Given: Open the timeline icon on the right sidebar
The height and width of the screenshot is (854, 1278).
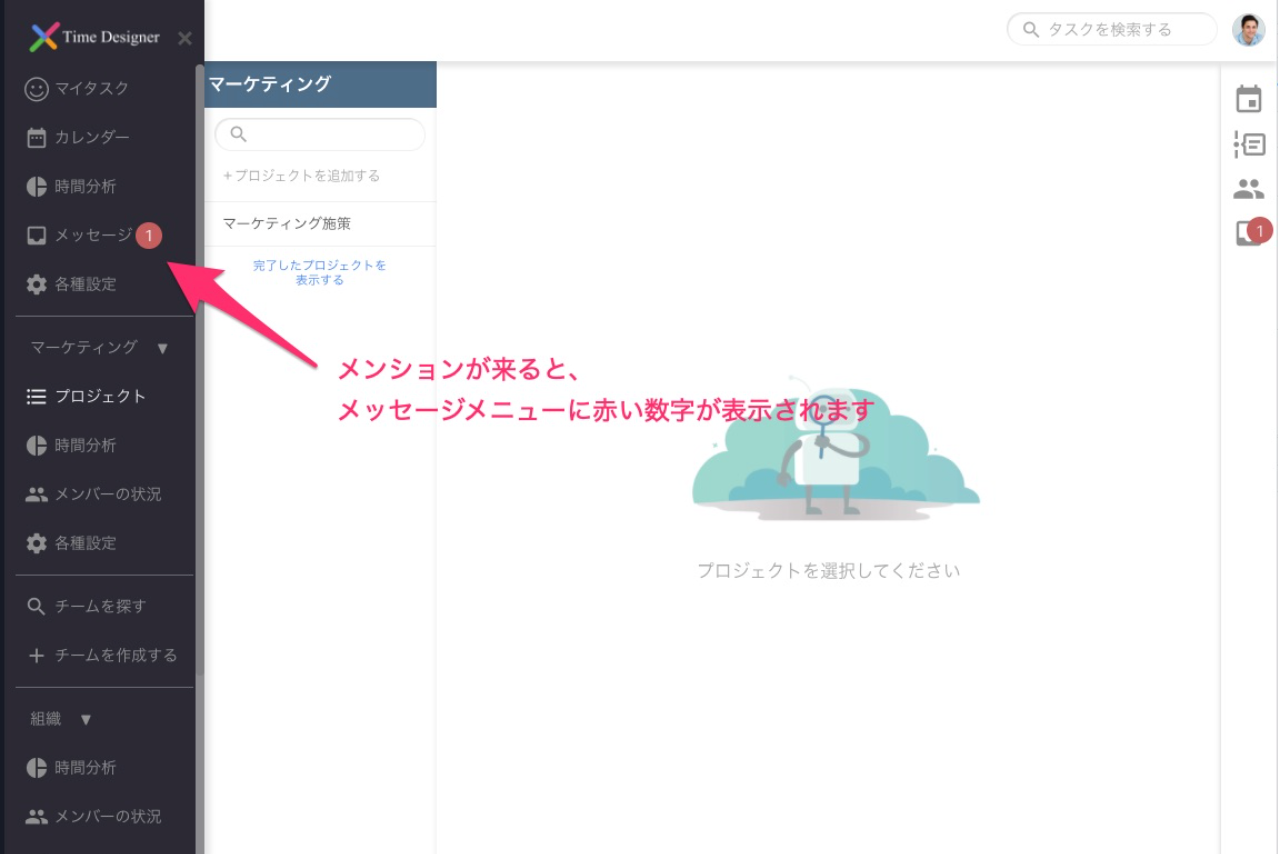Looking at the screenshot, I should (x=1249, y=145).
